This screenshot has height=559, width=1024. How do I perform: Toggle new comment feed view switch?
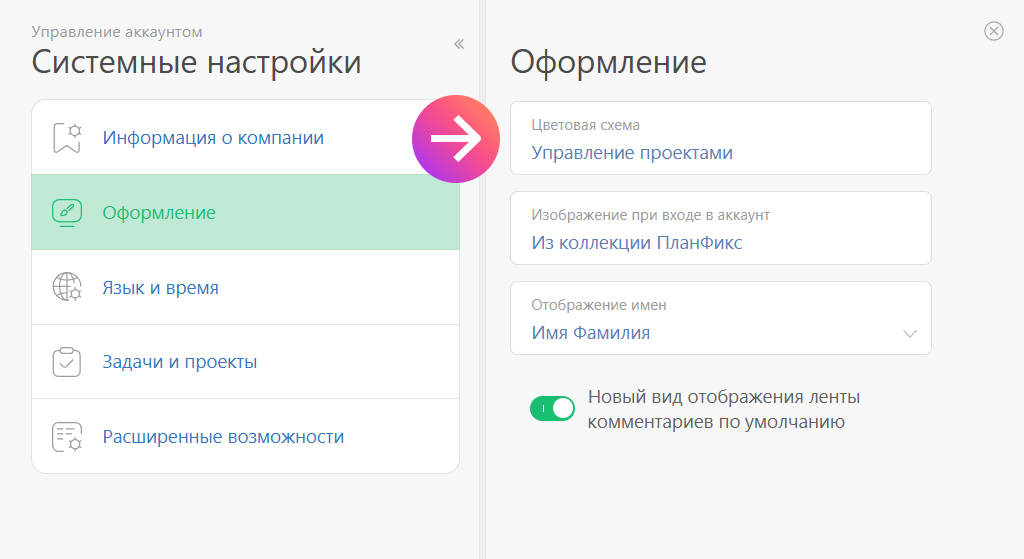click(552, 409)
